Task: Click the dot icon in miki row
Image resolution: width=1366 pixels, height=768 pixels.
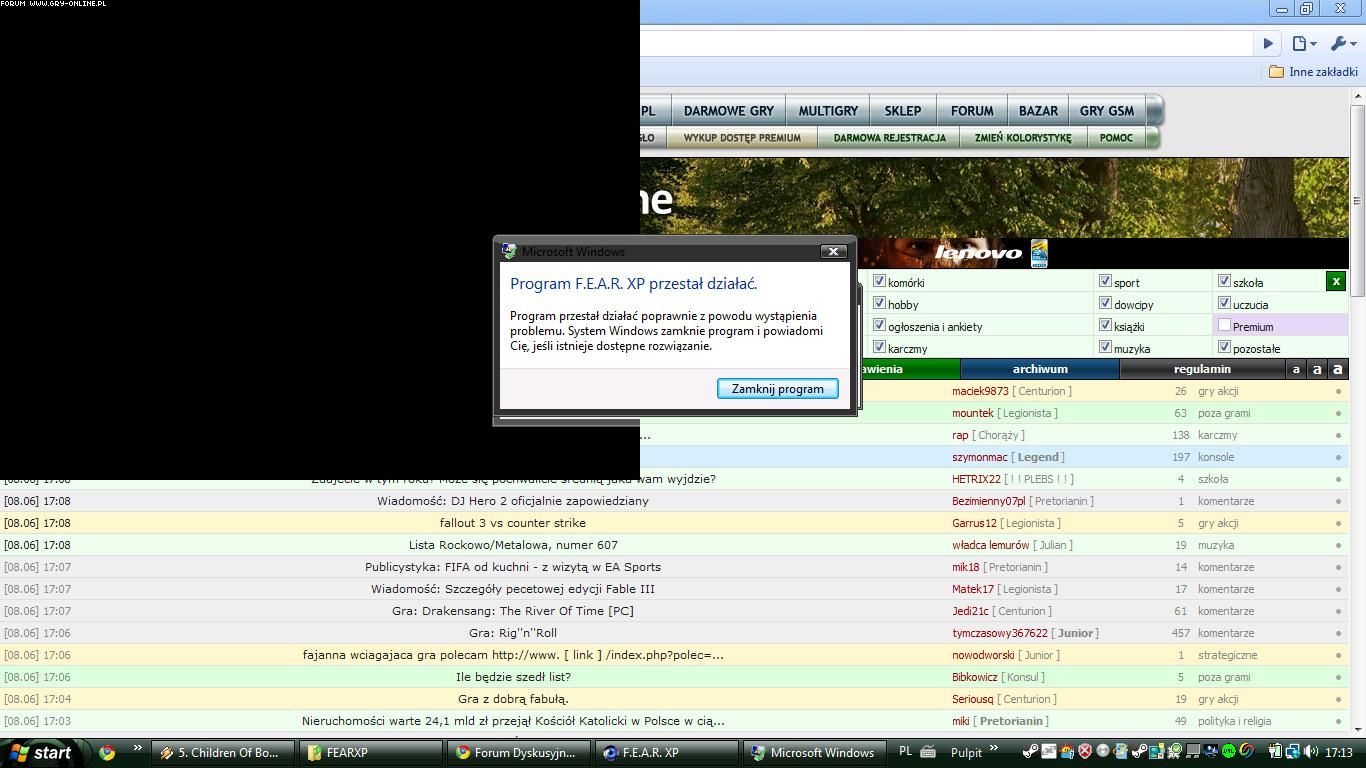Action: (x=1338, y=721)
